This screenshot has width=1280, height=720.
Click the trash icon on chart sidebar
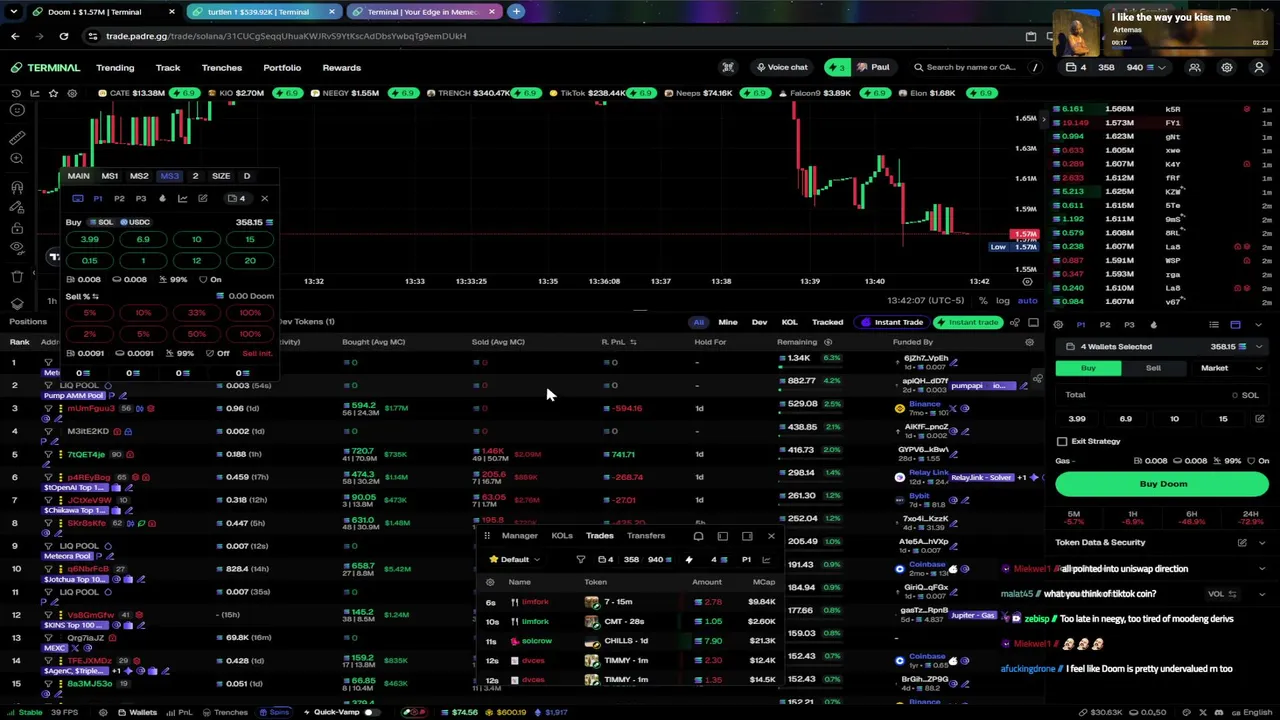pos(17,276)
